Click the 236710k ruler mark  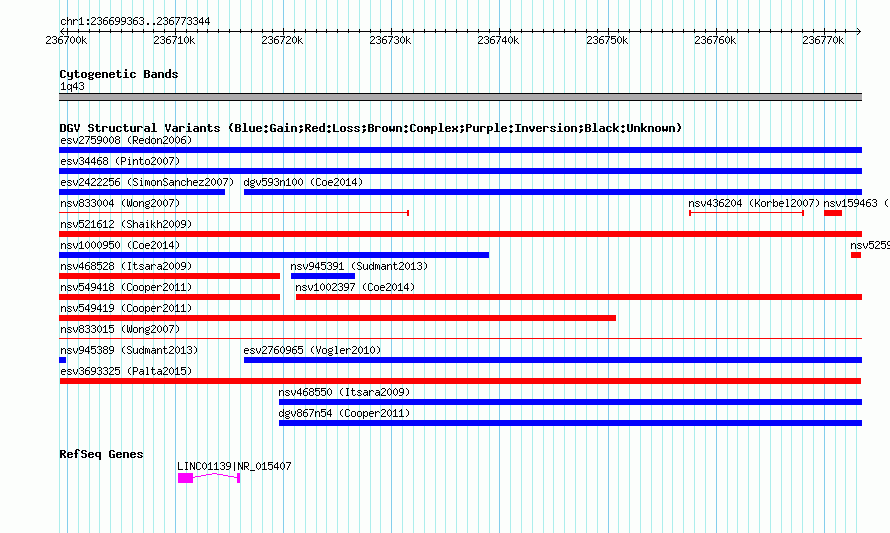pos(174,40)
